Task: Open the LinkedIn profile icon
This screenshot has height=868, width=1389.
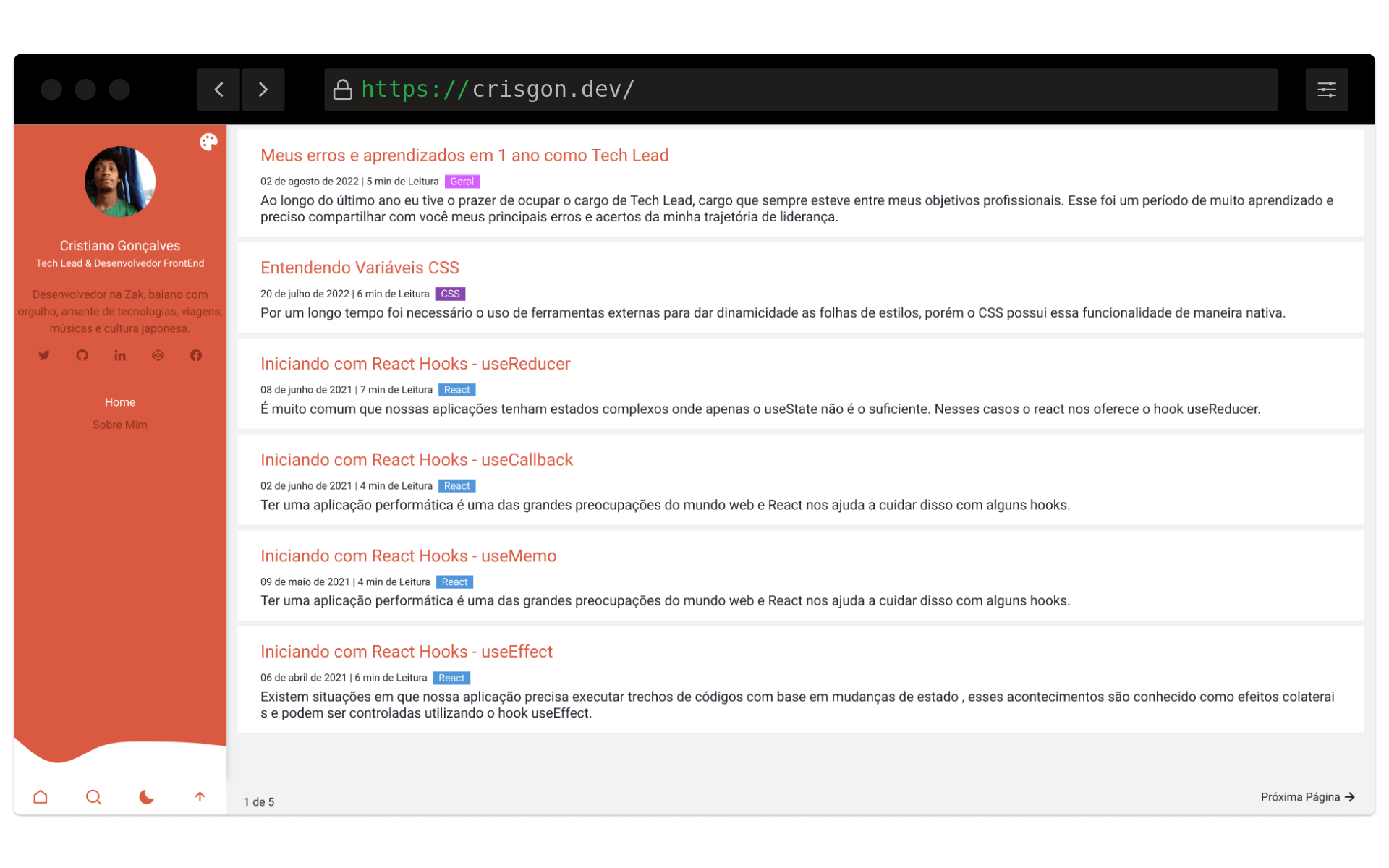Action: click(120, 355)
